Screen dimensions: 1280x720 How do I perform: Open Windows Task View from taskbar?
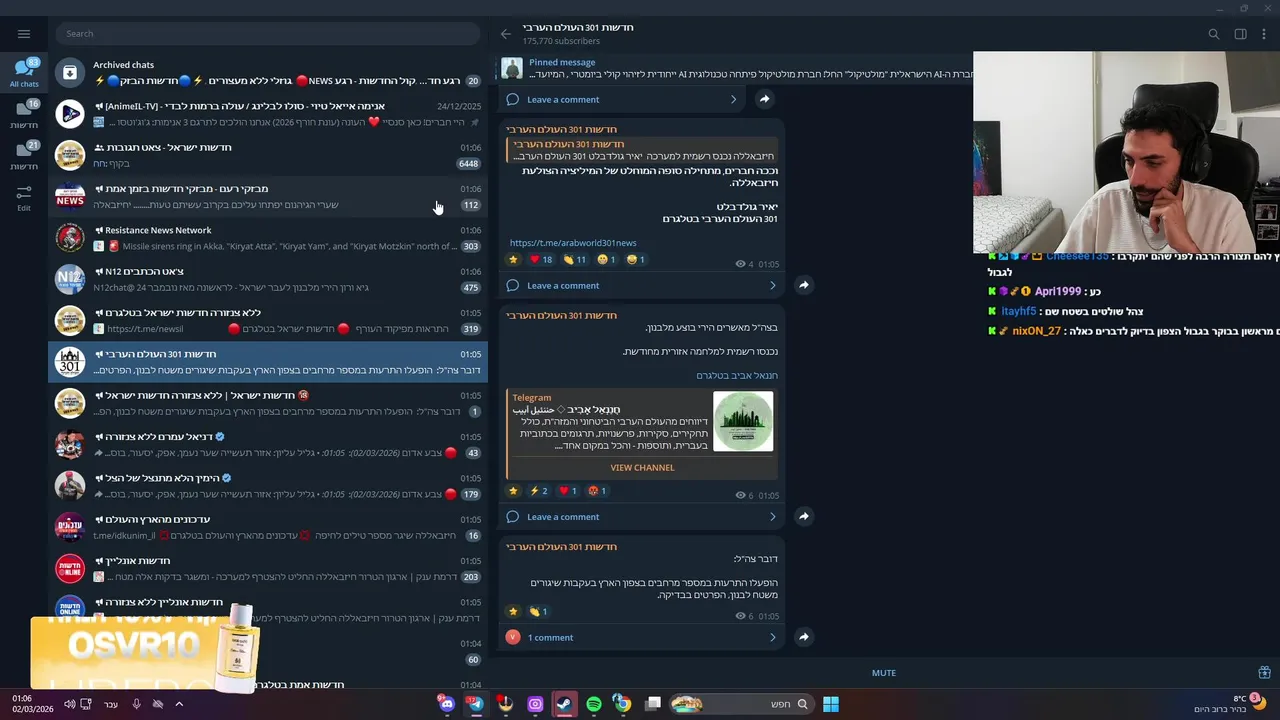653,704
